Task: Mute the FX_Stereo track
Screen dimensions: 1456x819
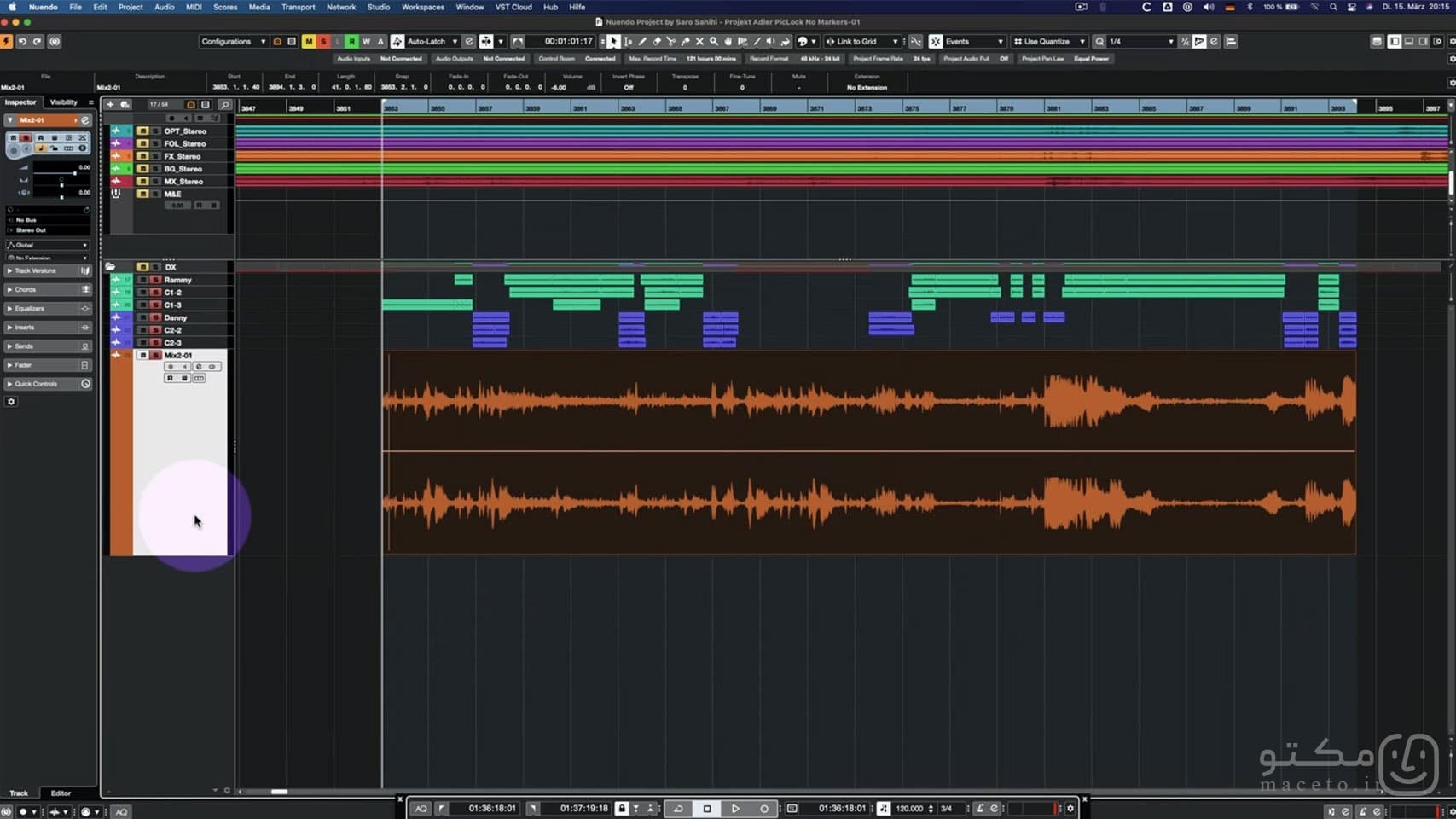Action: point(143,156)
